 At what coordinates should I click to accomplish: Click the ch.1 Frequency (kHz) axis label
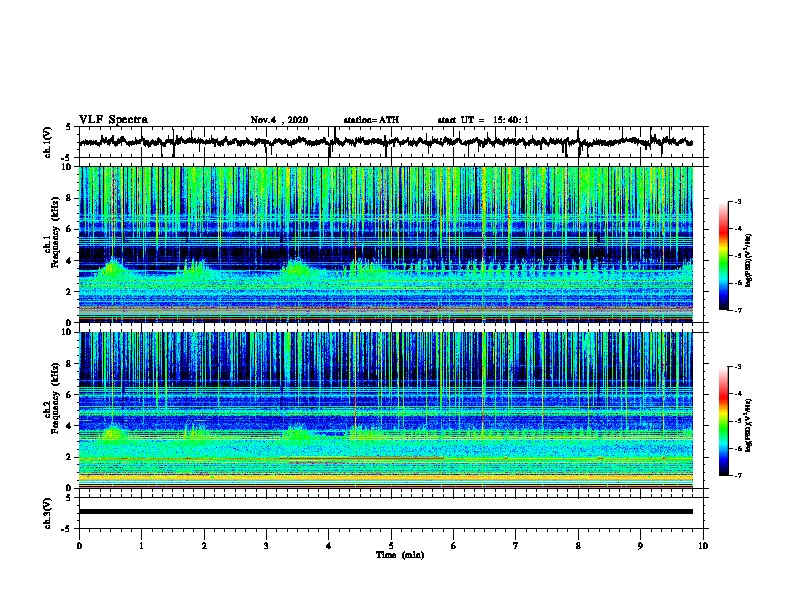coord(52,232)
